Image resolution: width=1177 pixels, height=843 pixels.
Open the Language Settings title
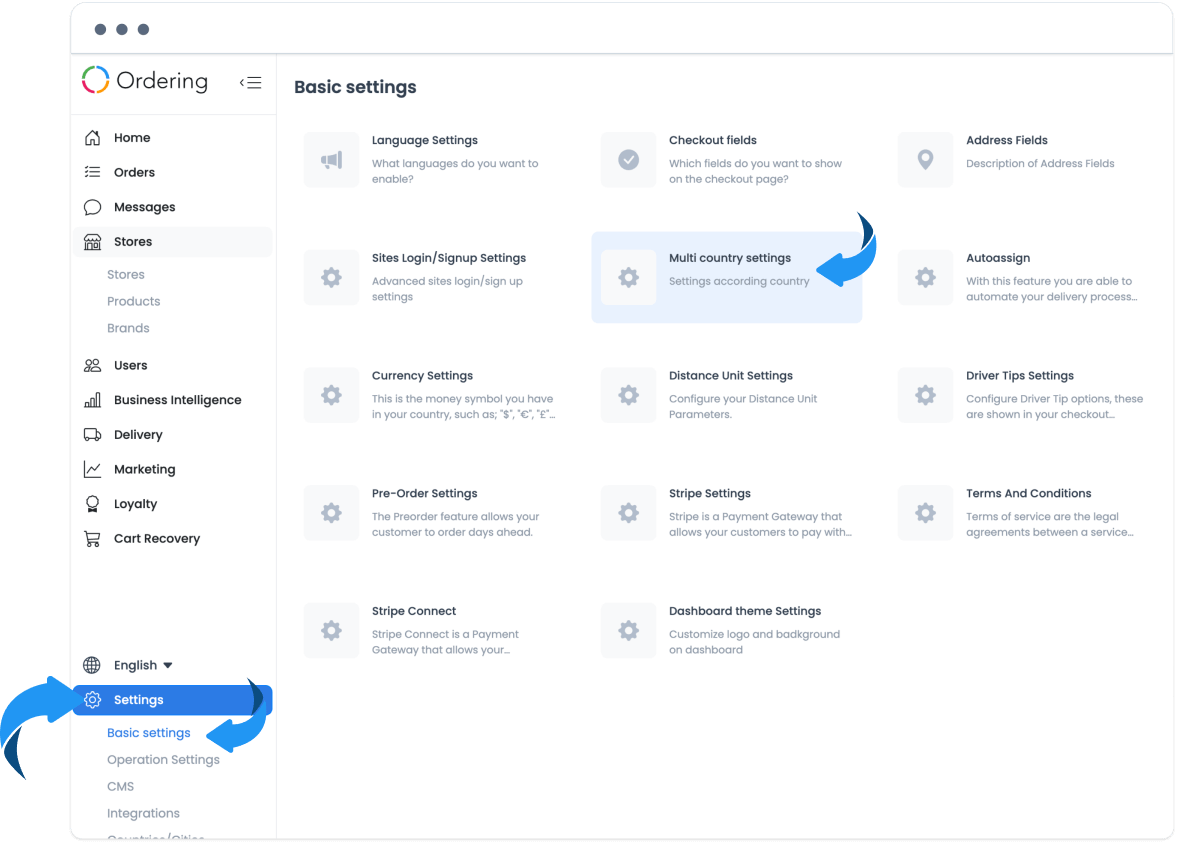point(425,140)
